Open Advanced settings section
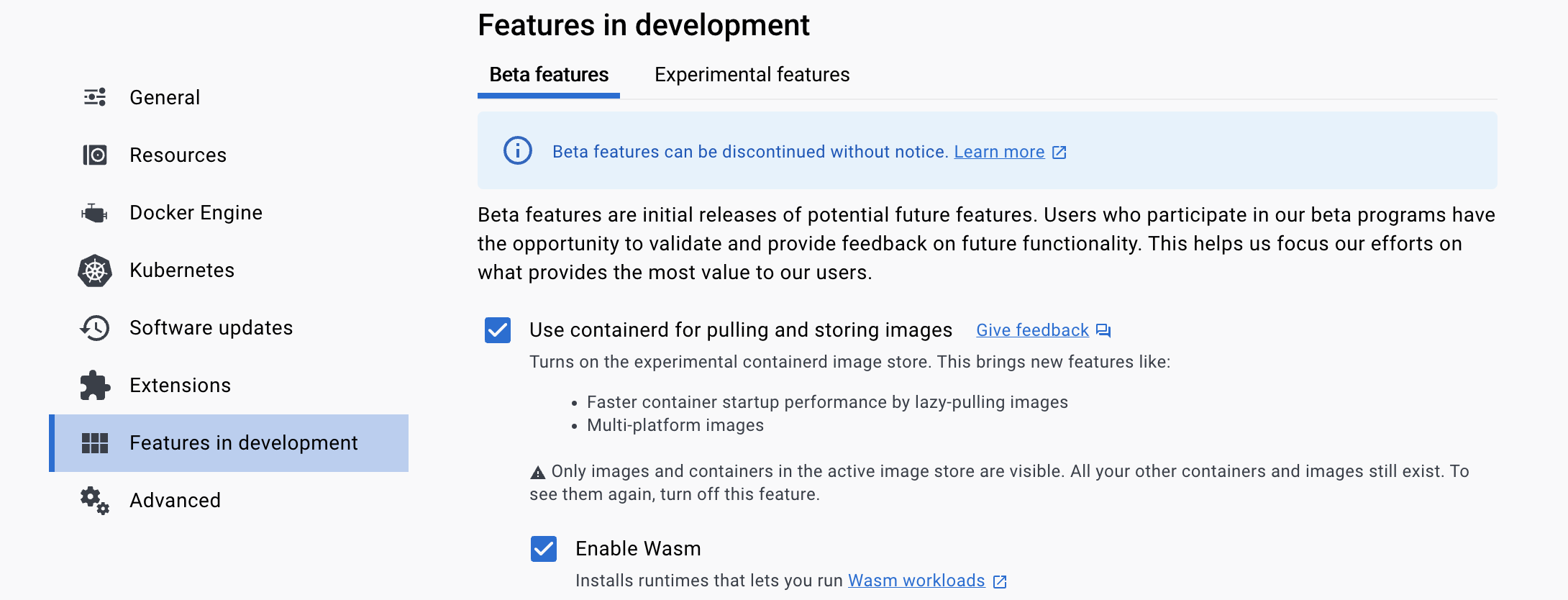This screenshot has width=1568, height=600. [x=229, y=500]
